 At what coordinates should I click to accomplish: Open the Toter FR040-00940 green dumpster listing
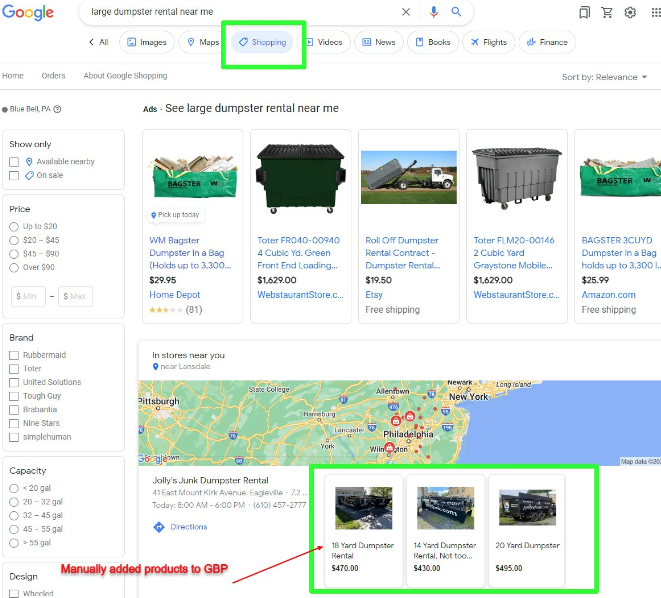click(x=298, y=253)
